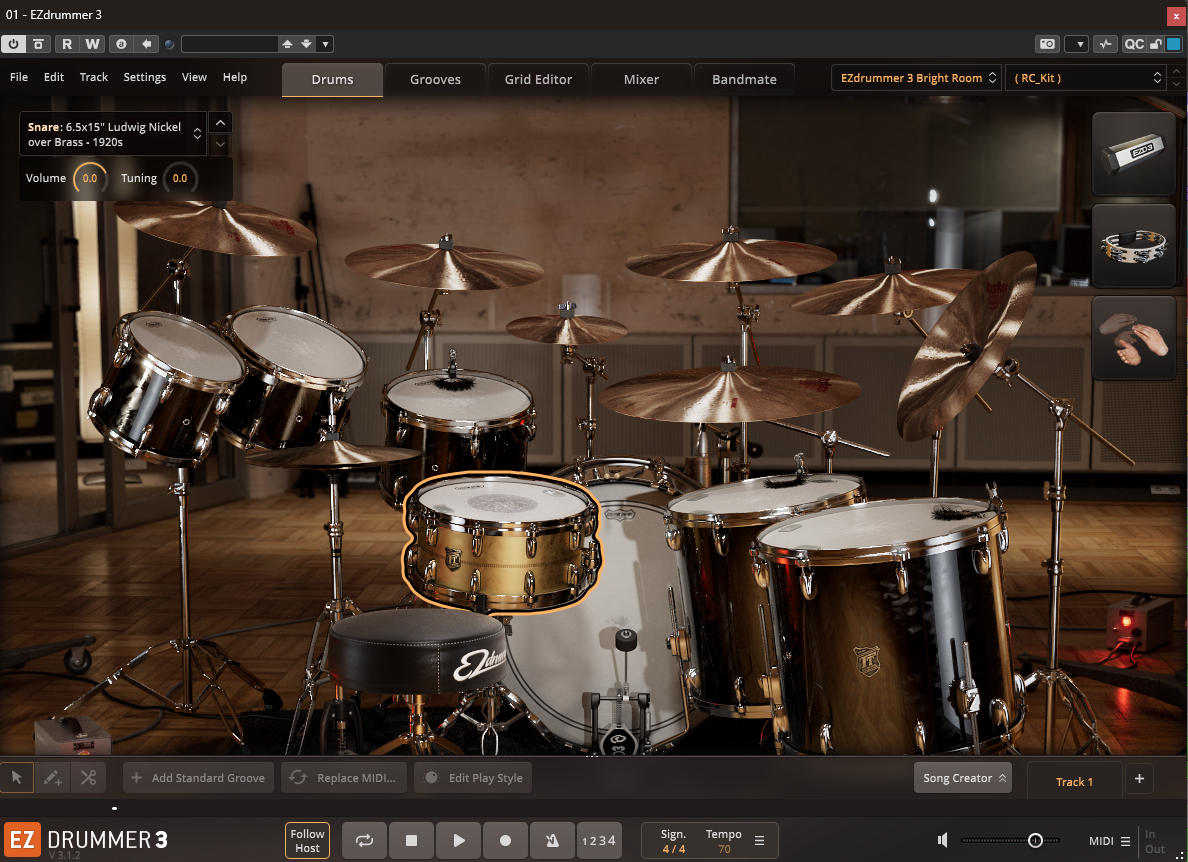Viewport: 1188px width, 862px height.
Task: Expand the Song Creator dropdown
Action: click(x=962, y=777)
